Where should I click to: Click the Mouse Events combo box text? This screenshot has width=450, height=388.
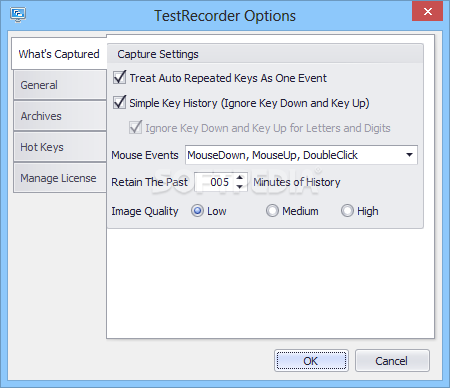[x=272, y=155]
